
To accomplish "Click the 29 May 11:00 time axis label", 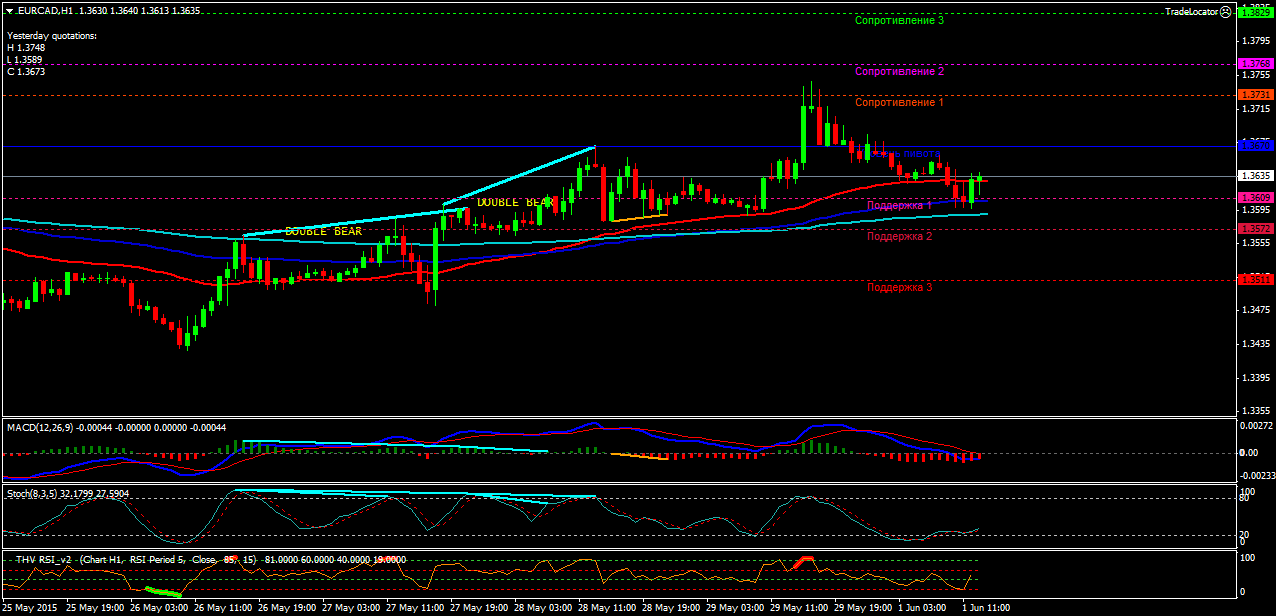I will (x=800, y=607).
